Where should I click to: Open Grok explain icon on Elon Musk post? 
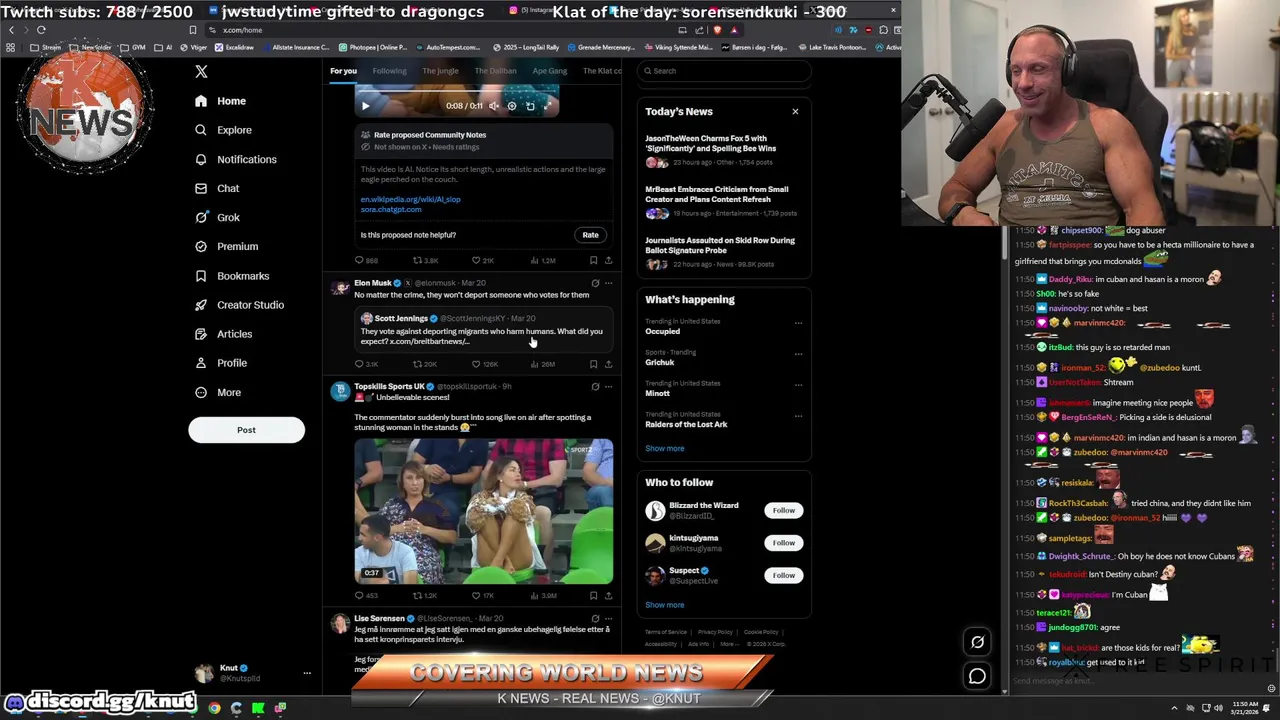tap(595, 283)
